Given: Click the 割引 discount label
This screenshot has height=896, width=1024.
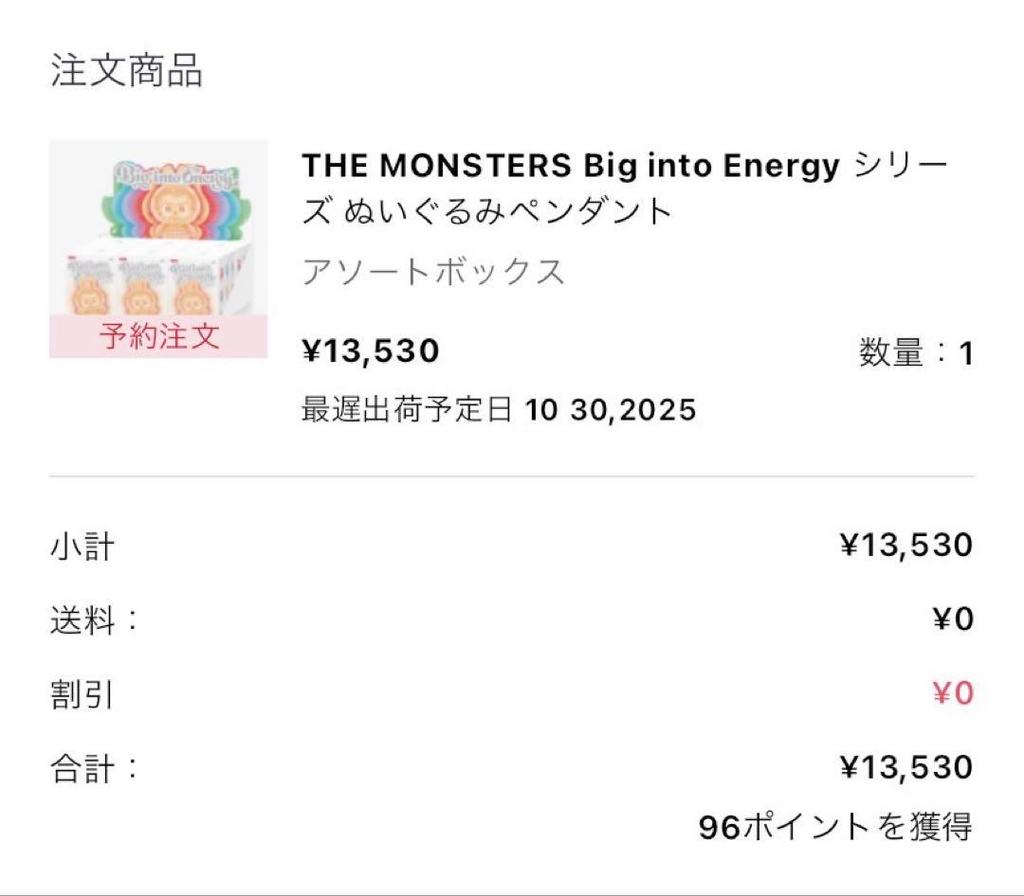Looking at the screenshot, I should [82, 694].
